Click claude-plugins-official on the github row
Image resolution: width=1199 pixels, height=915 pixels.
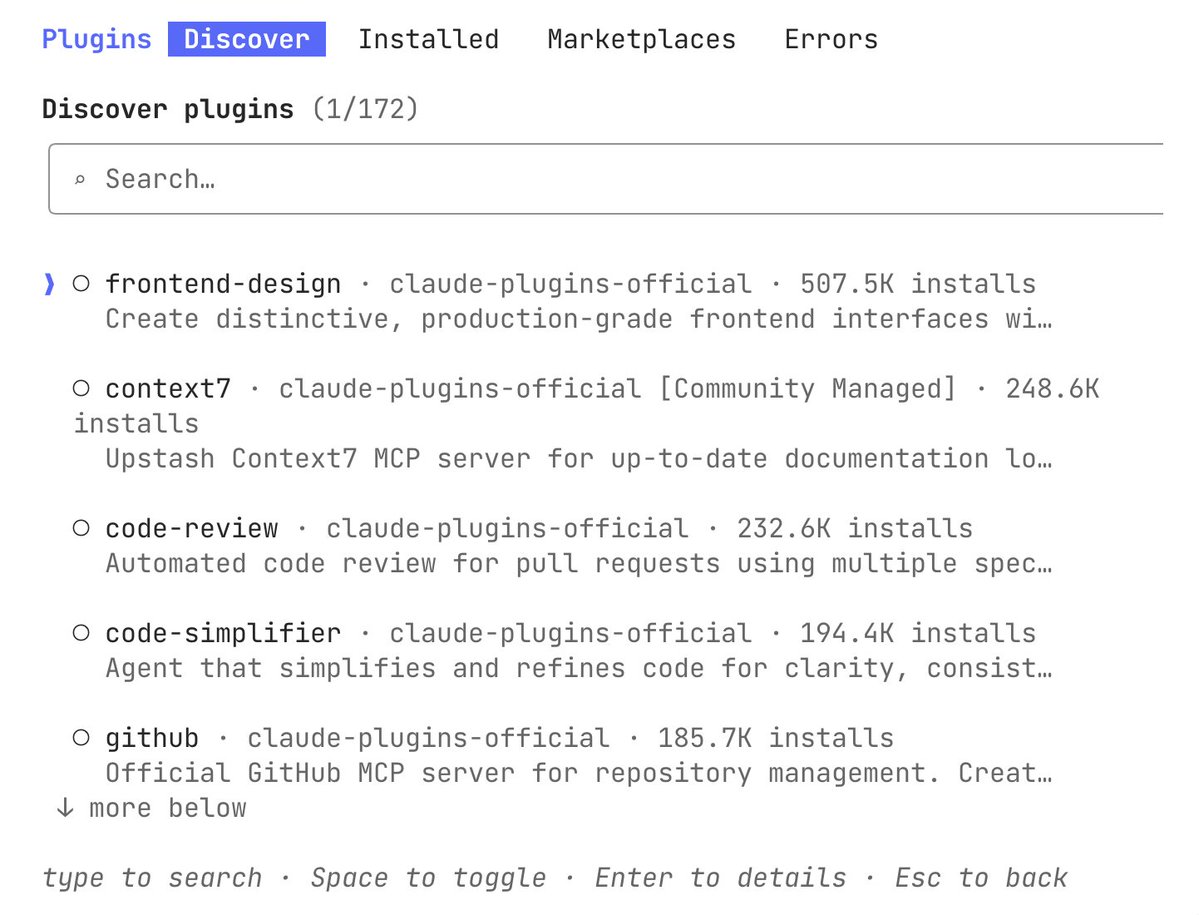point(428,738)
